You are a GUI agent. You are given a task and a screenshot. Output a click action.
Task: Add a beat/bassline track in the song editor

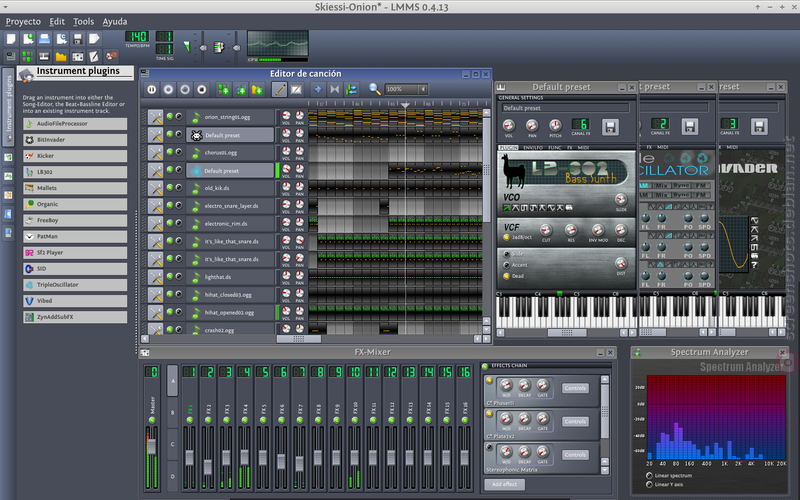(x=223, y=89)
